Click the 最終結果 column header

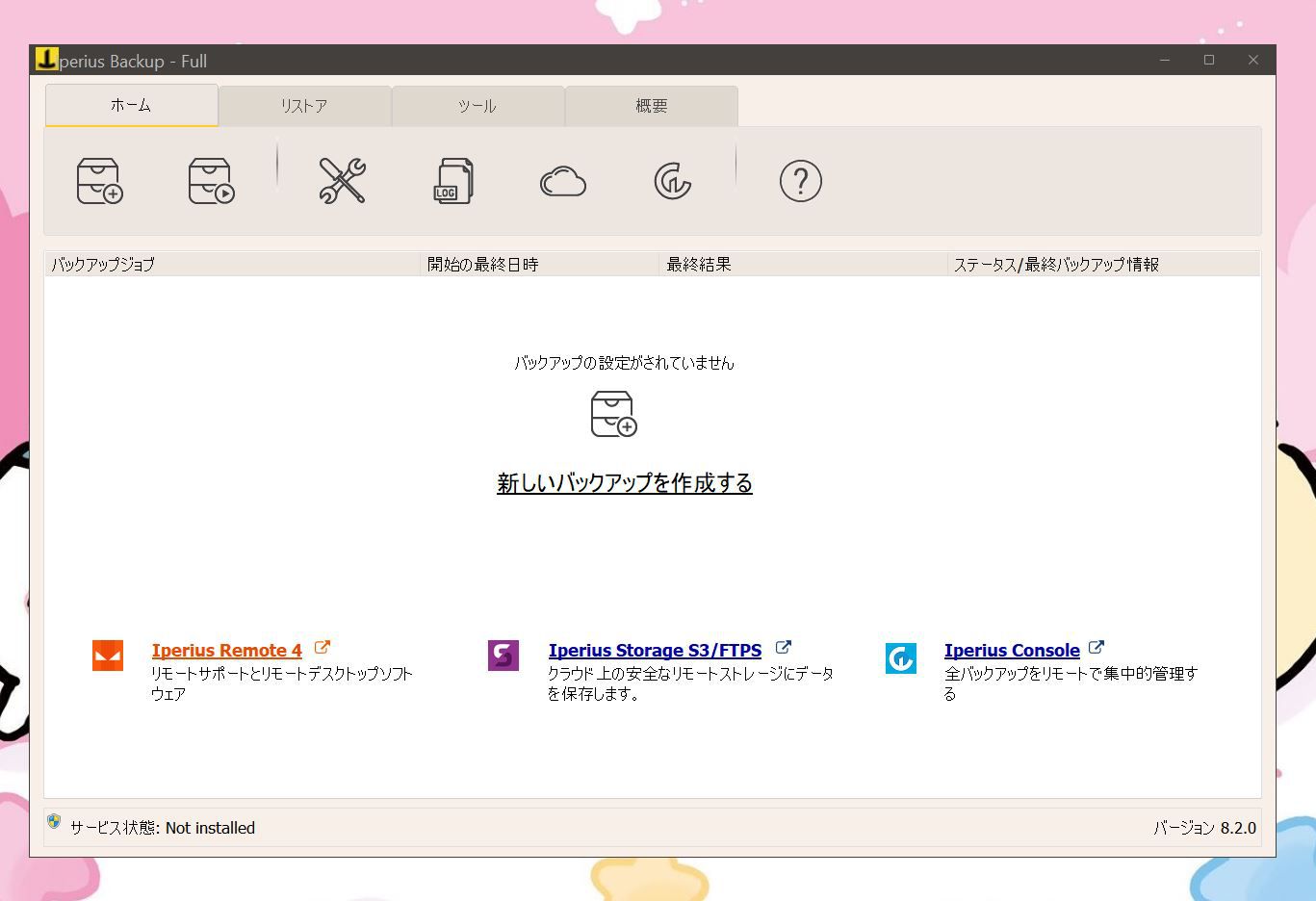tap(804, 264)
